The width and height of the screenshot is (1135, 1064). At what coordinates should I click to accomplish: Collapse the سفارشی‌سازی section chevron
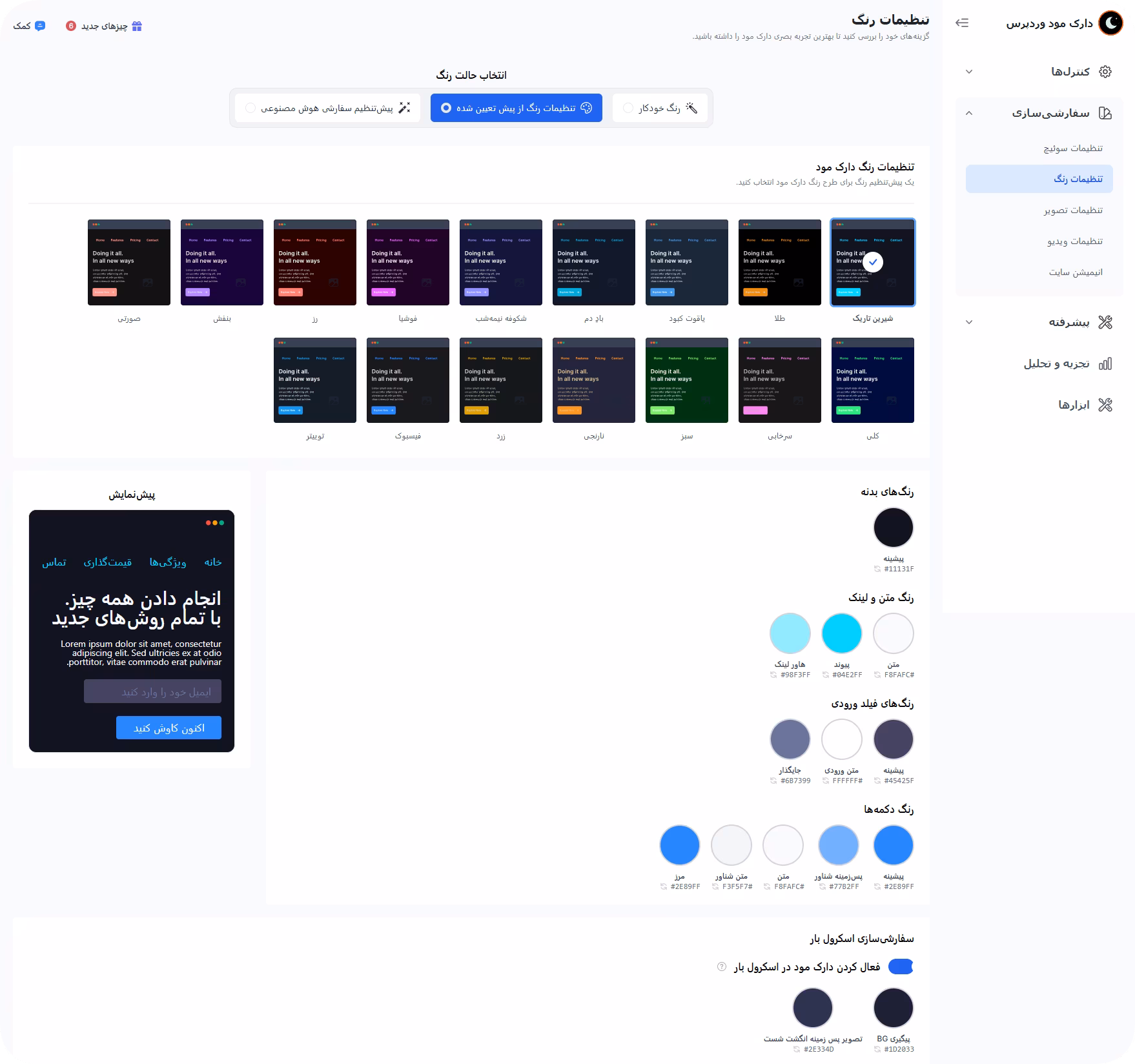point(968,113)
